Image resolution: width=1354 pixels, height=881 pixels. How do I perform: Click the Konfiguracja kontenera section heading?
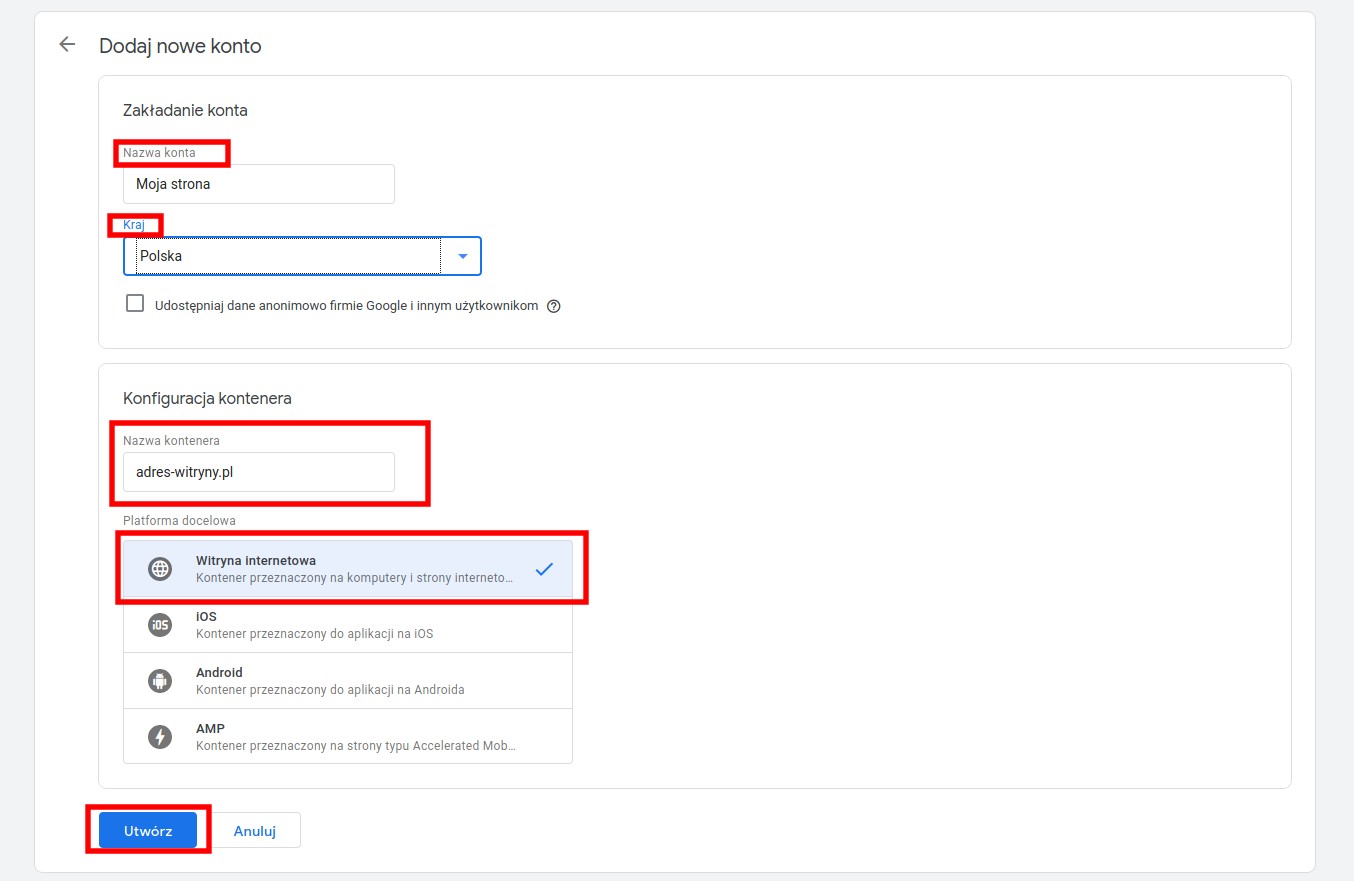207,398
